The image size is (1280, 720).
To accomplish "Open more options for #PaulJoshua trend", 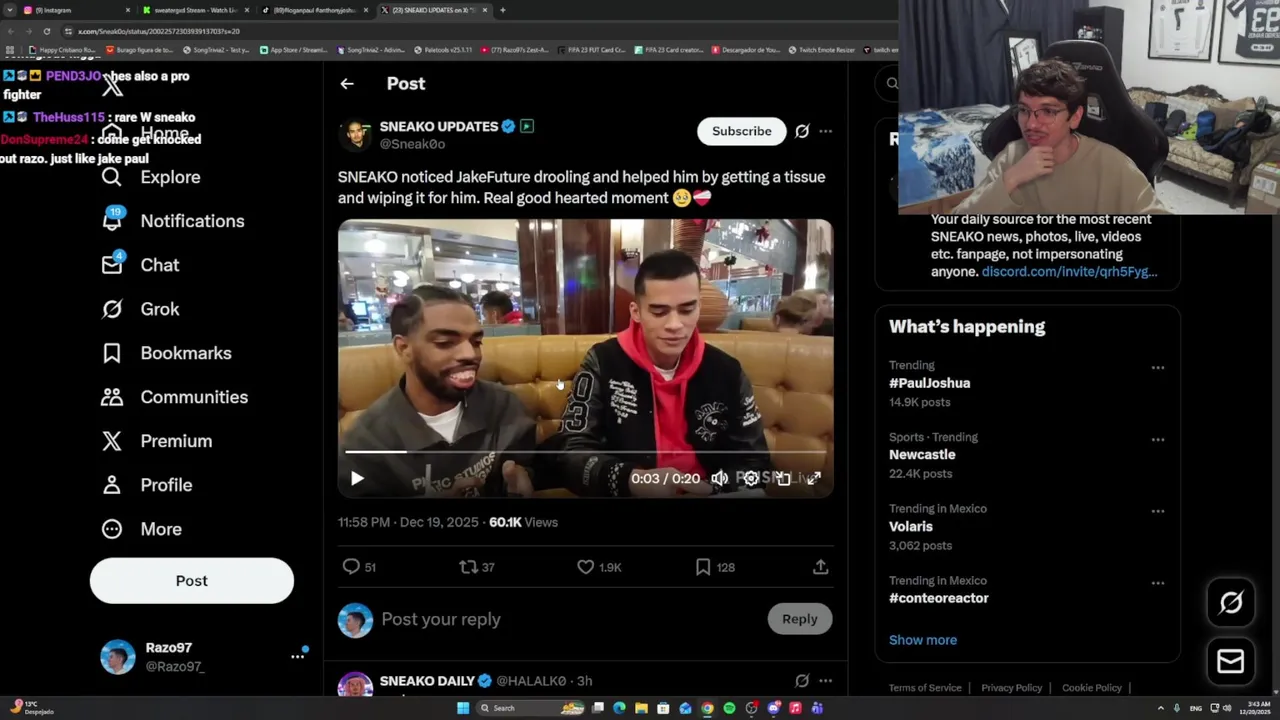I will (x=1158, y=368).
